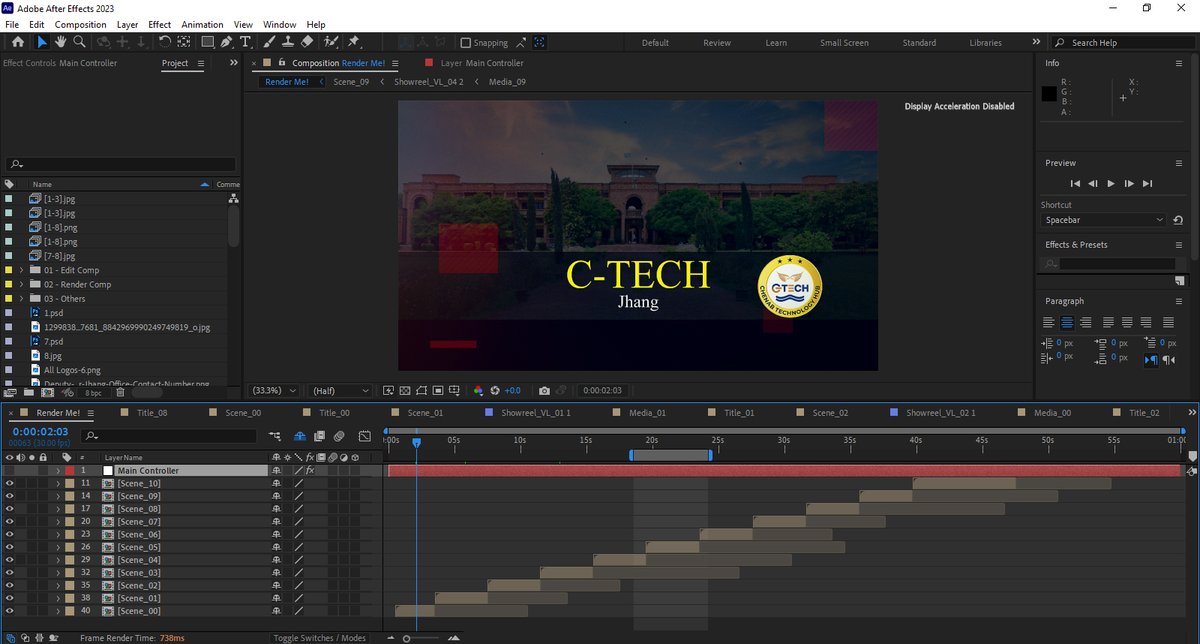Left align text in Paragraph panel
Screen dimensions: 1200x644
pos(1049,322)
